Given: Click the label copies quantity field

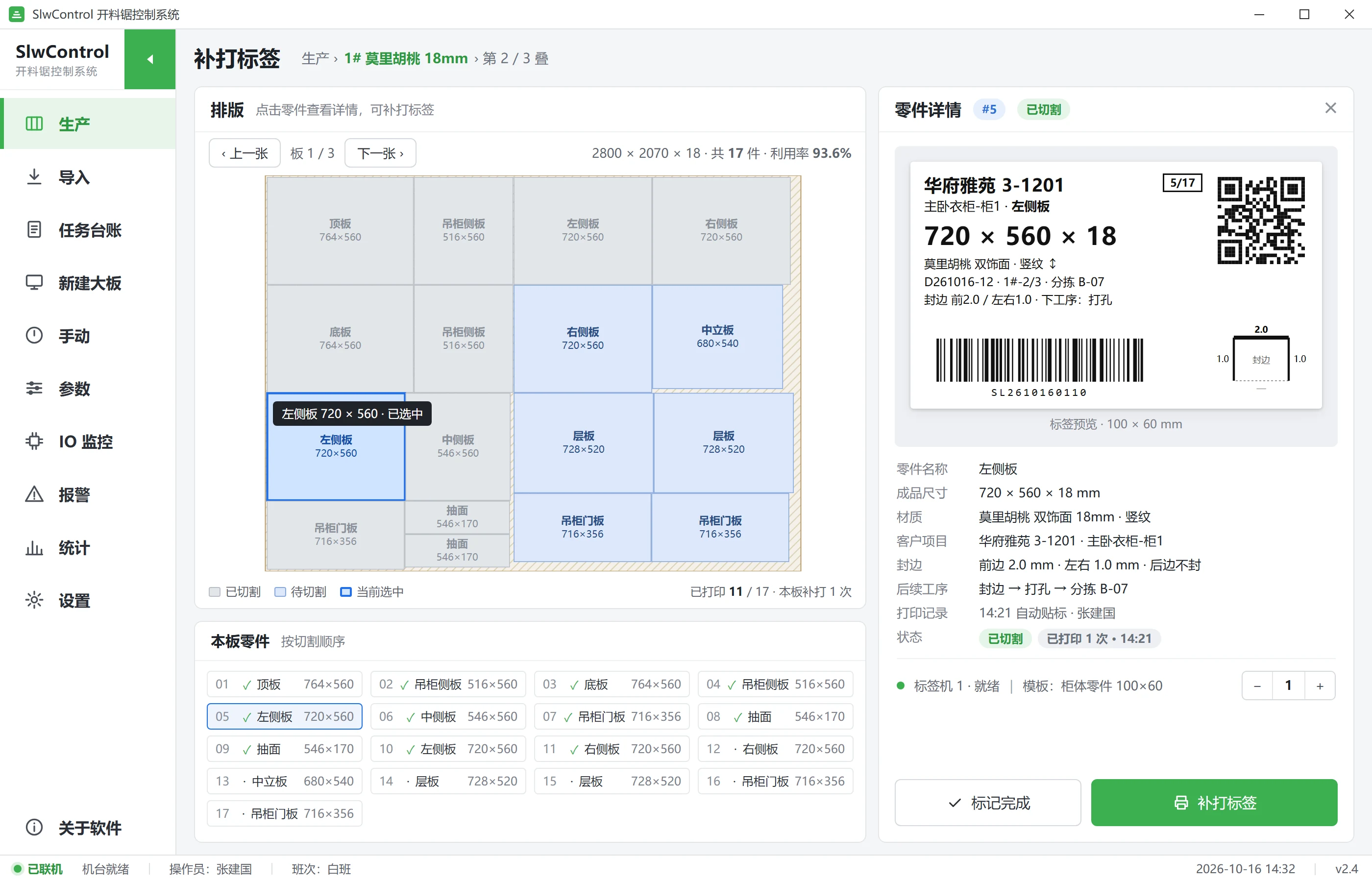Looking at the screenshot, I should 1288,686.
